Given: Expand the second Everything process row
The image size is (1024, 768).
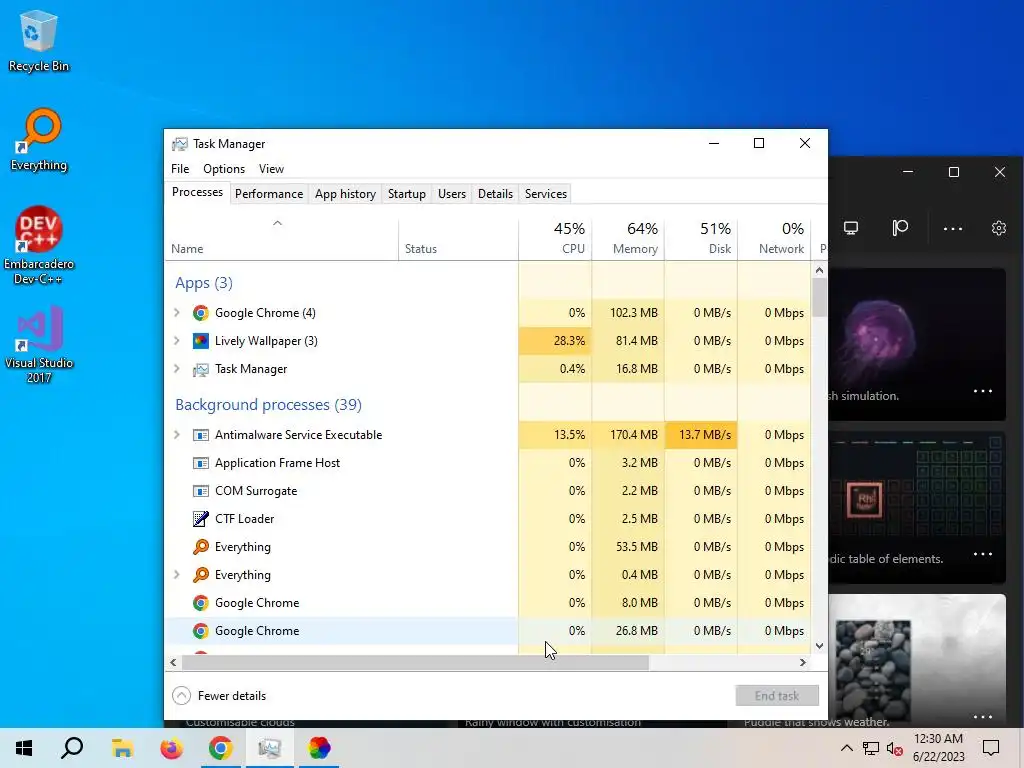Looking at the screenshot, I should coord(176,575).
